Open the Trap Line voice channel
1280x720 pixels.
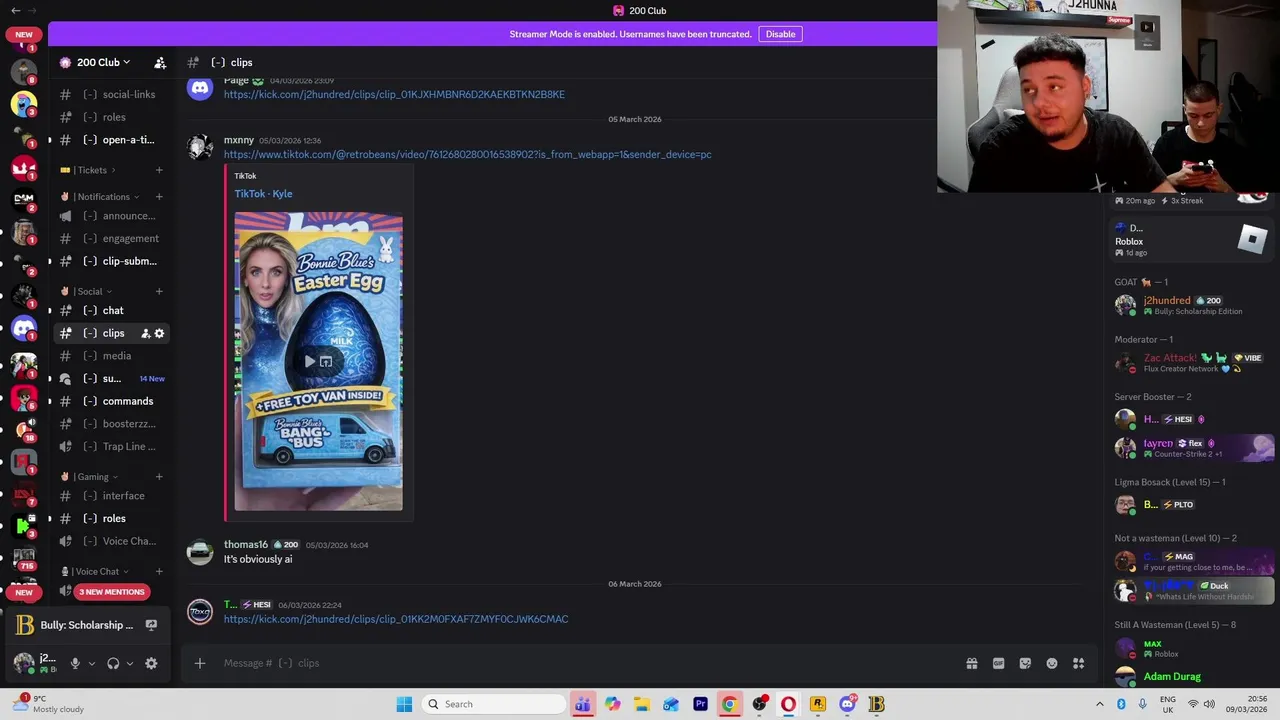(110, 447)
